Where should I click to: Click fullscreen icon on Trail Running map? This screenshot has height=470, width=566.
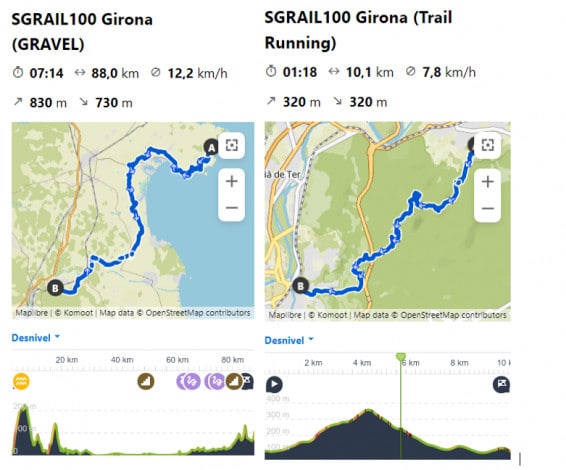coord(487,145)
